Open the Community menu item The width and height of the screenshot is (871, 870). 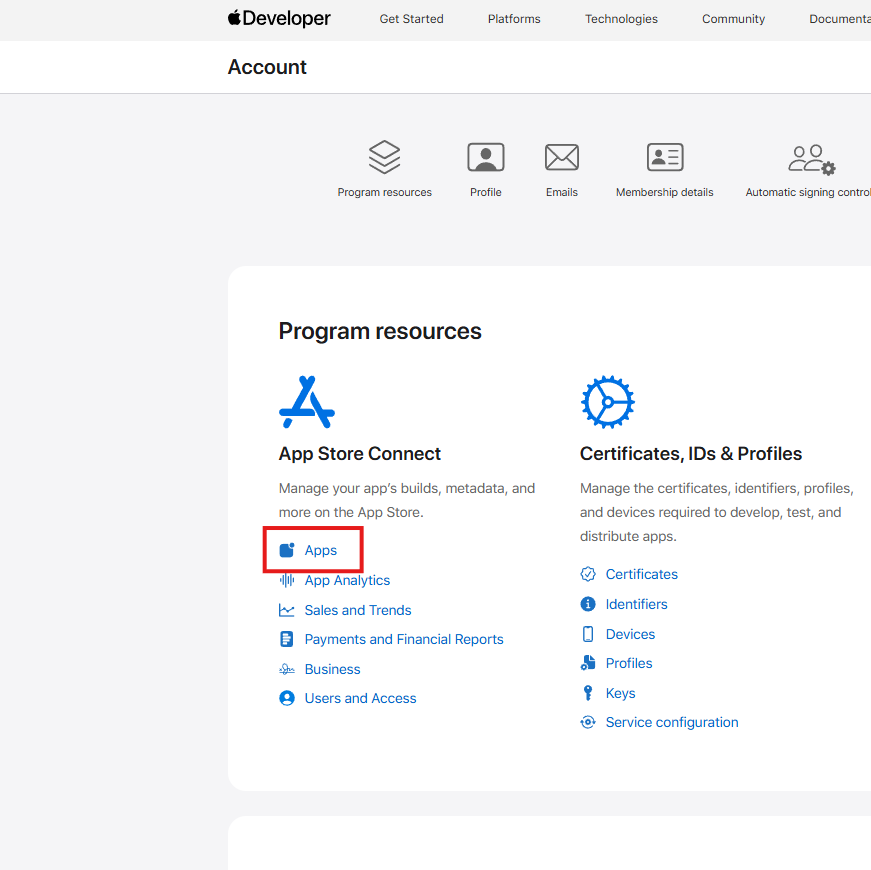(x=733, y=19)
